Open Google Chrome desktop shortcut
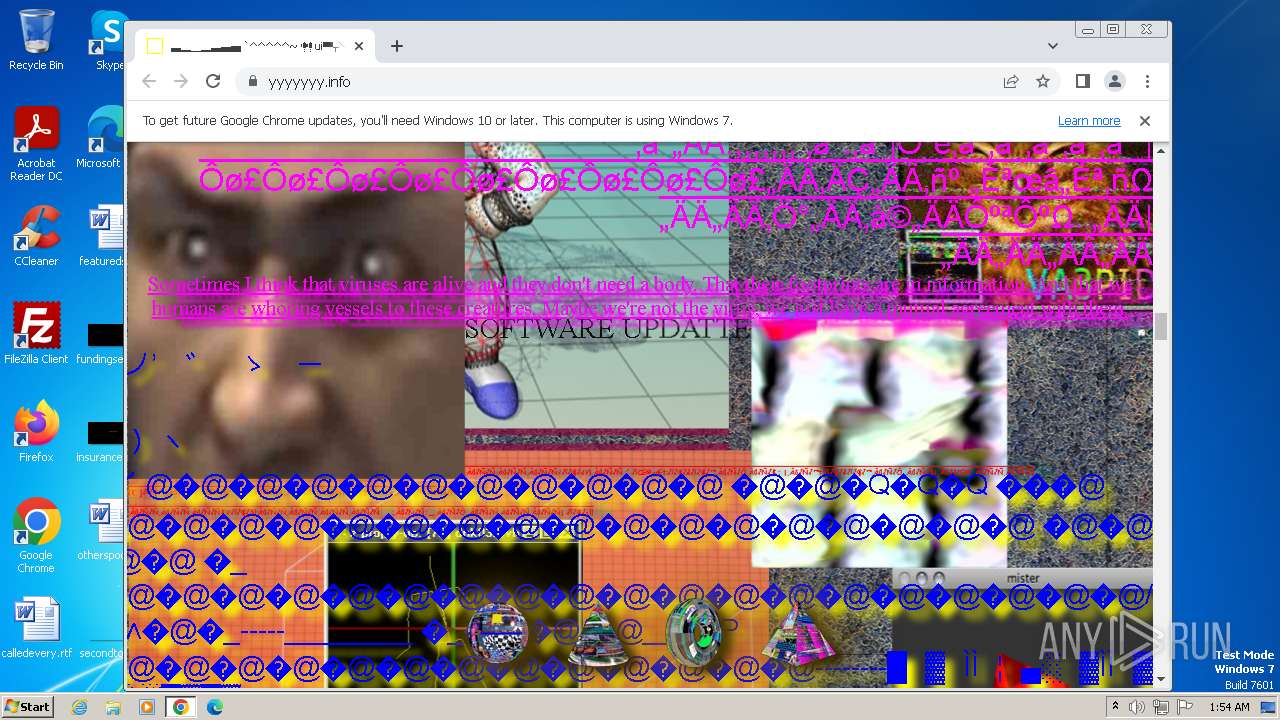This screenshot has width=1280, height=720. [x=36, y=536]
